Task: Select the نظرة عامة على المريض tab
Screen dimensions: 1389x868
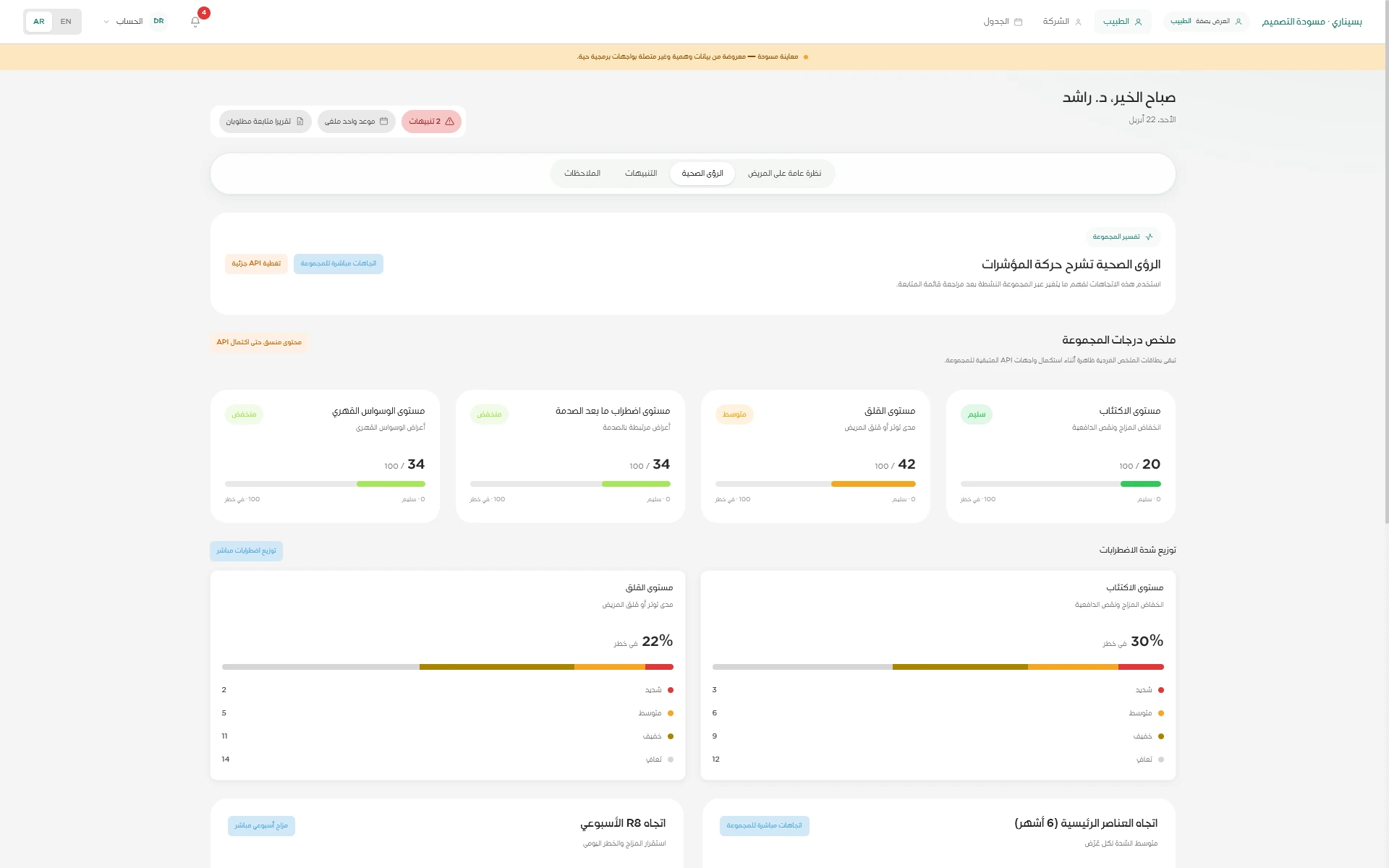Action: point(785,174)
